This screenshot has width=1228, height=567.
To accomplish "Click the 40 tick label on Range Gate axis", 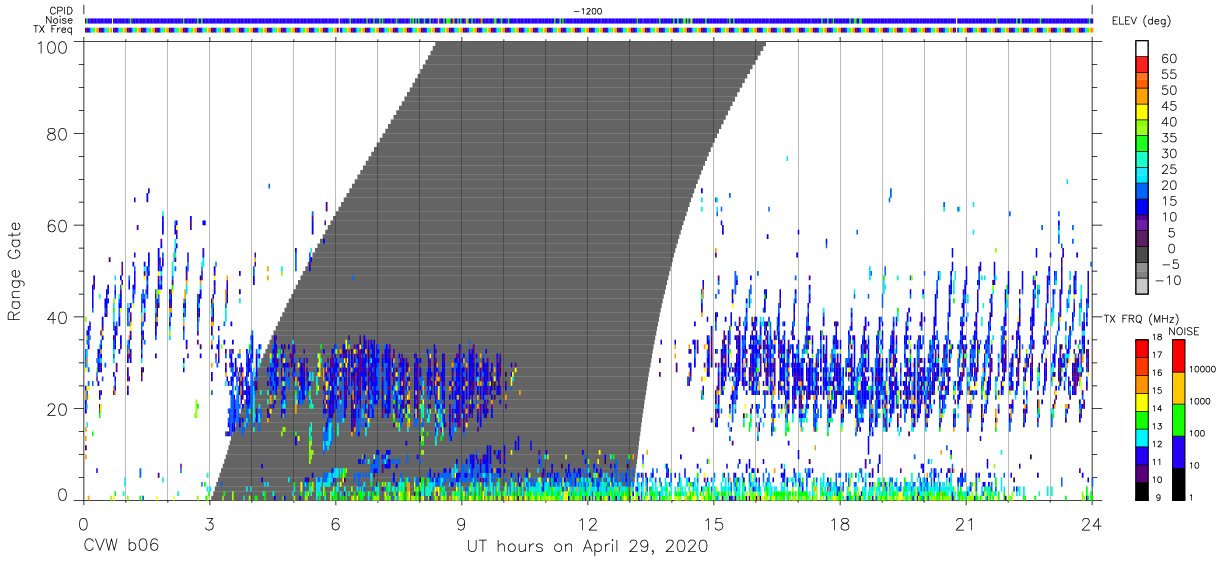I will coord(57,317).
